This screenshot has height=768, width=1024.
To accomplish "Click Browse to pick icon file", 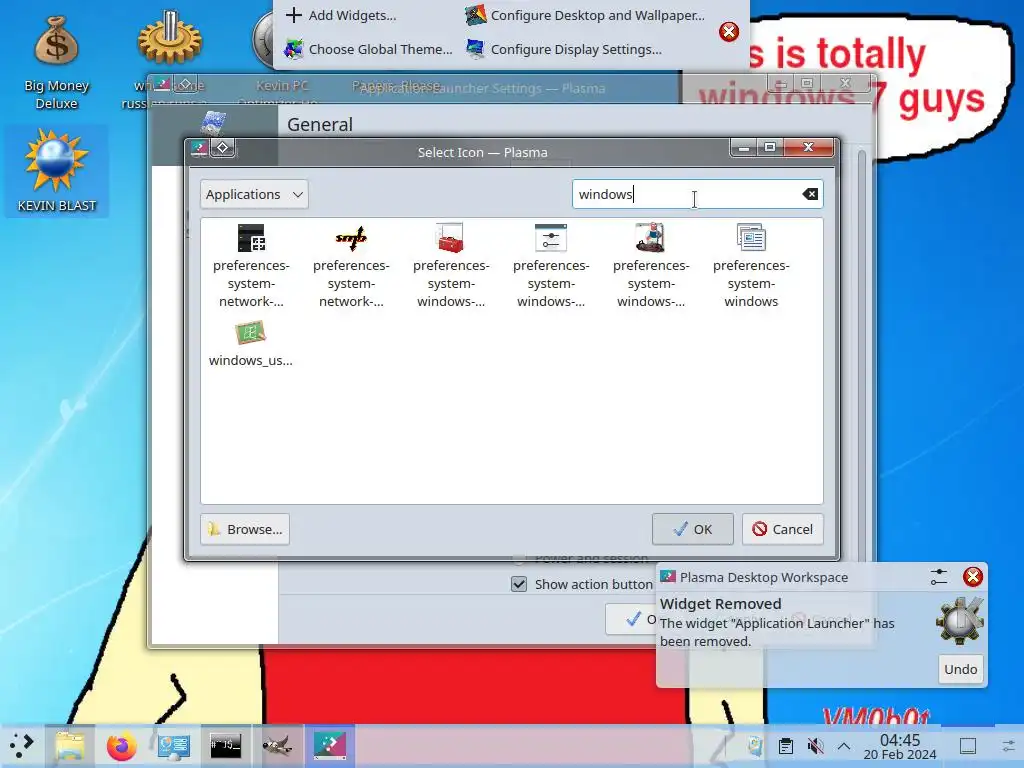I will (x=245, y=529).
